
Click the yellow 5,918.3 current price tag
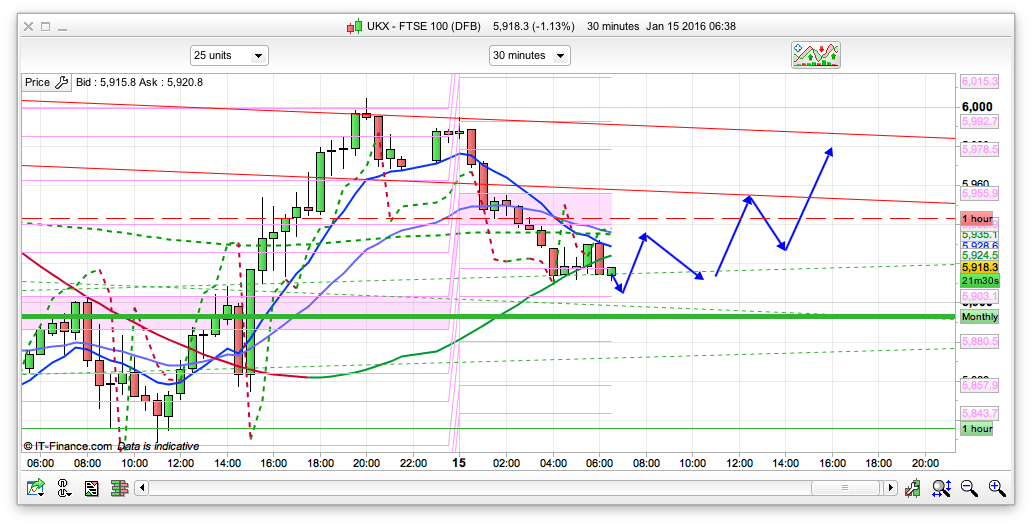click(977, 268)
